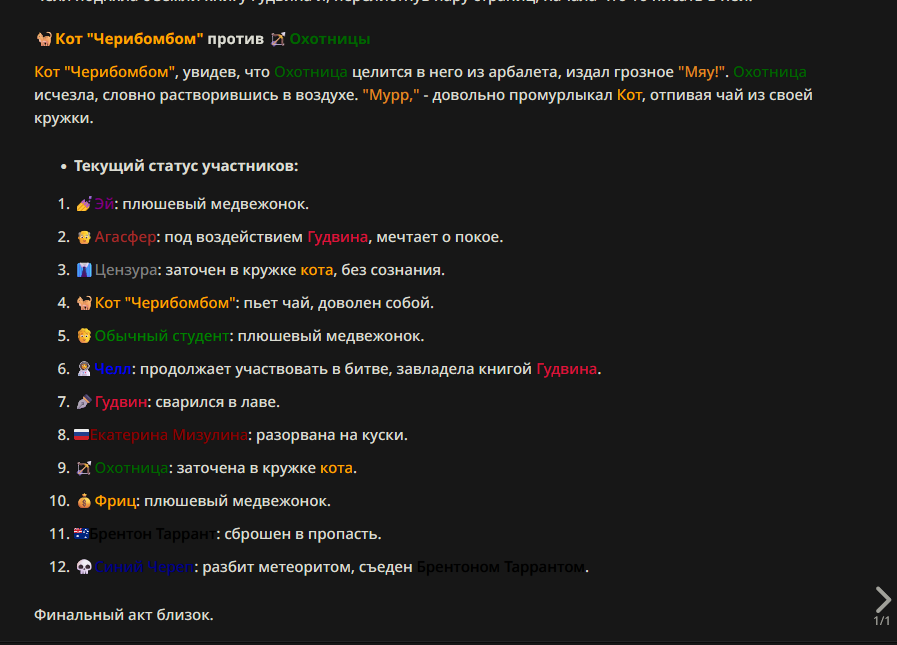Click the name Агасфер in list
The width and height of the screenshot is (897, 645).
(x=125, y=237)
